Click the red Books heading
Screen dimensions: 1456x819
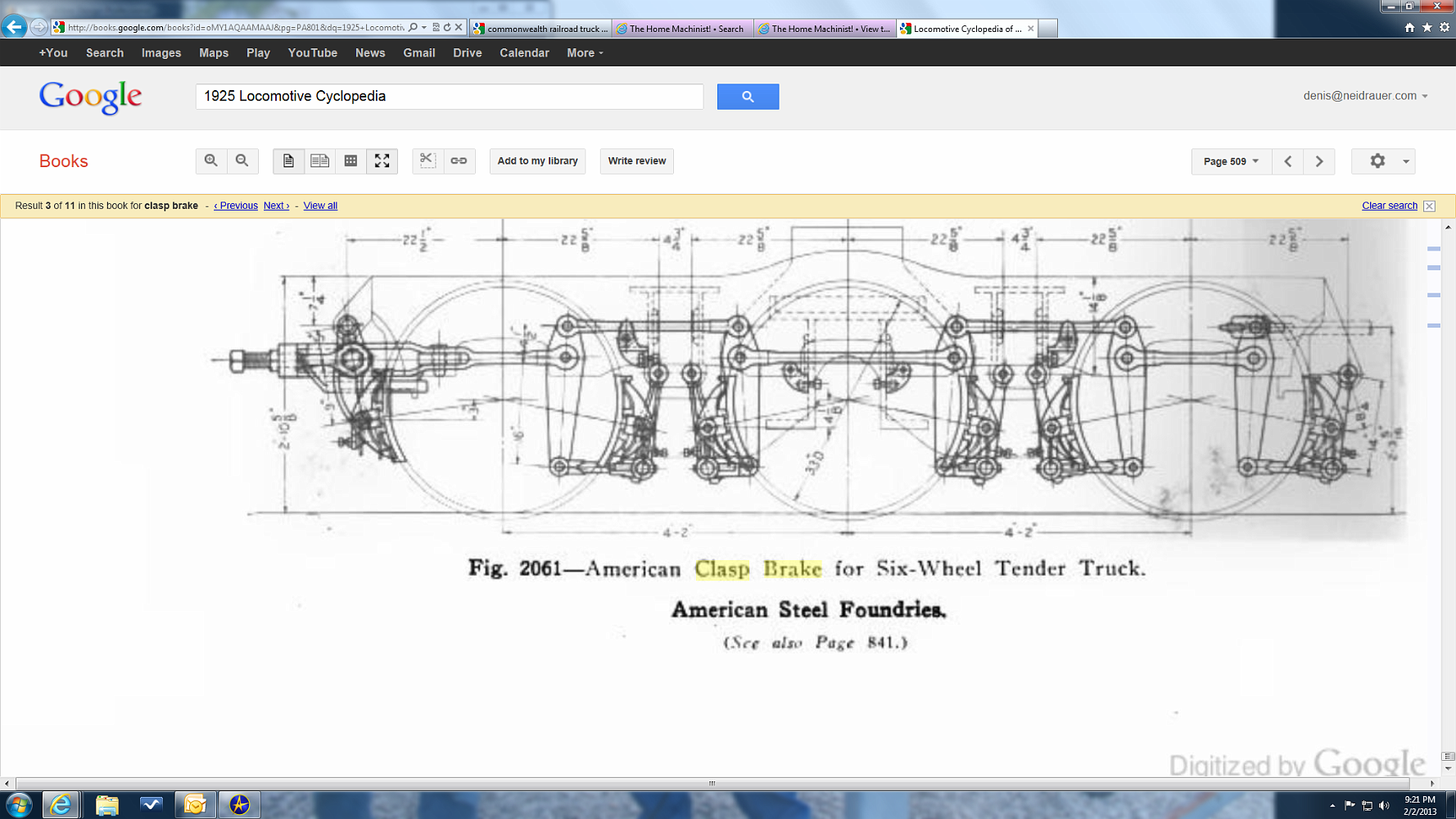pyautogui.click(x=63, y=161)
